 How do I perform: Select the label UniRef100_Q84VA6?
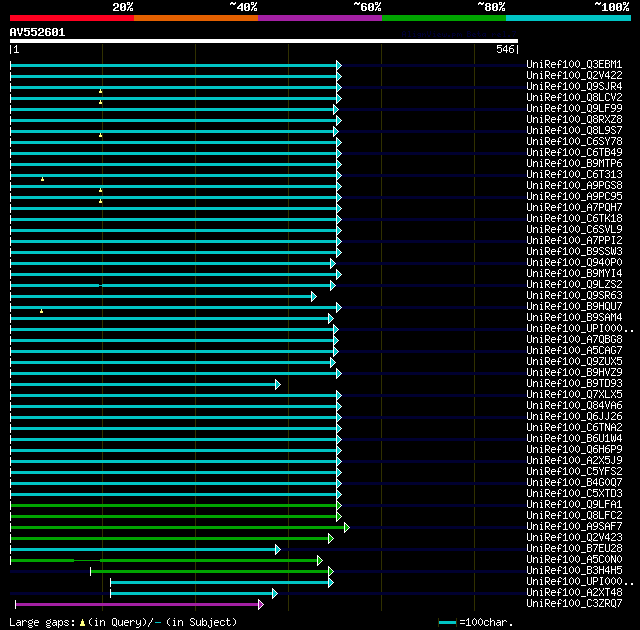coord(574,406)
